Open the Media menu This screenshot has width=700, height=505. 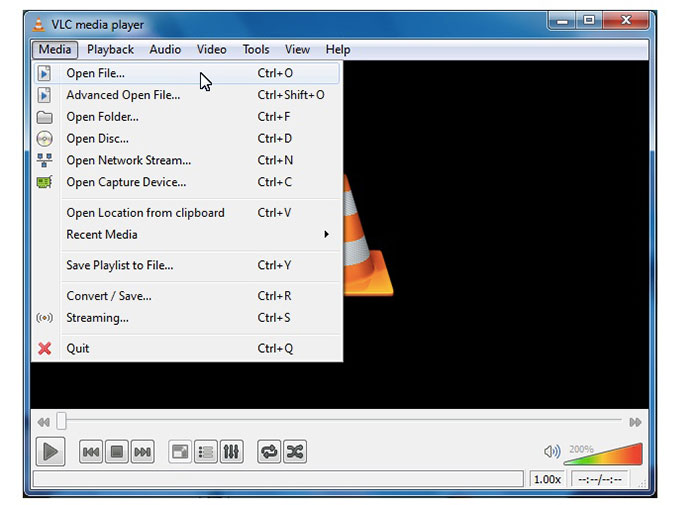click(x=54, y=50)
